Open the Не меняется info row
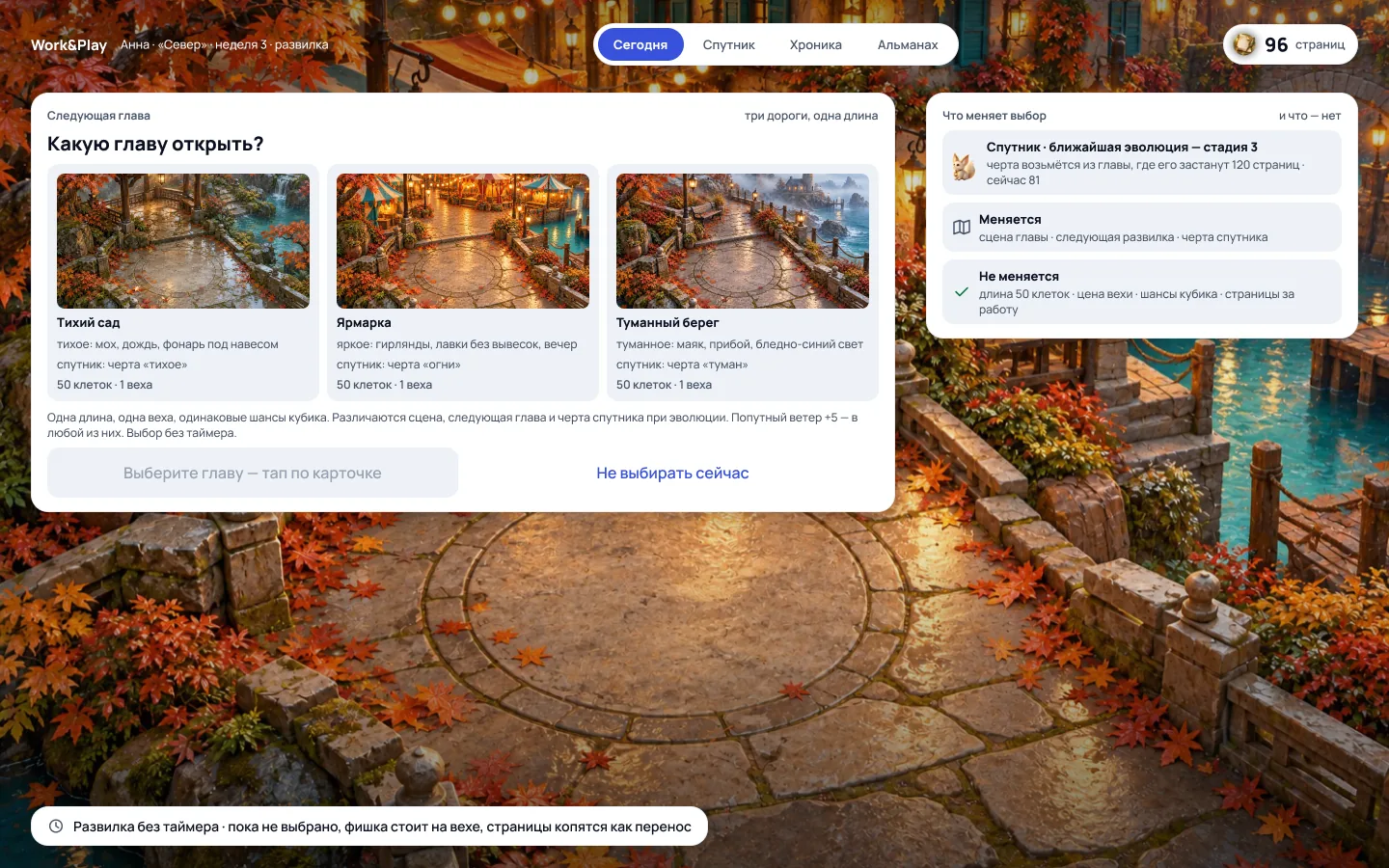Viewport: 1389px width, 868px height. coord(1142,291)
